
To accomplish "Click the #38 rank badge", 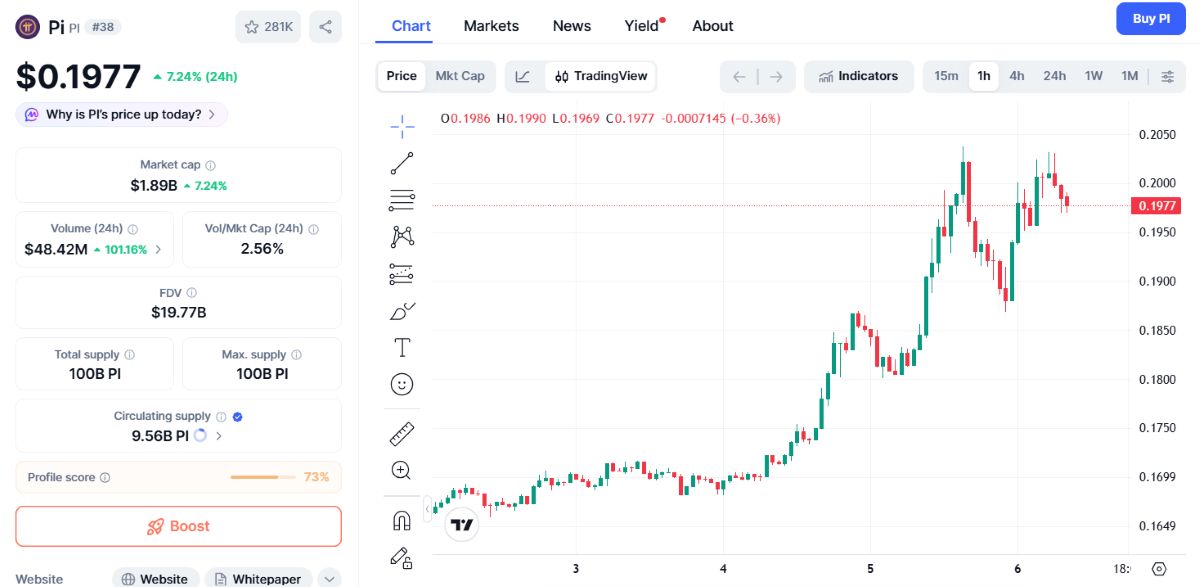I will pos(103,27).
